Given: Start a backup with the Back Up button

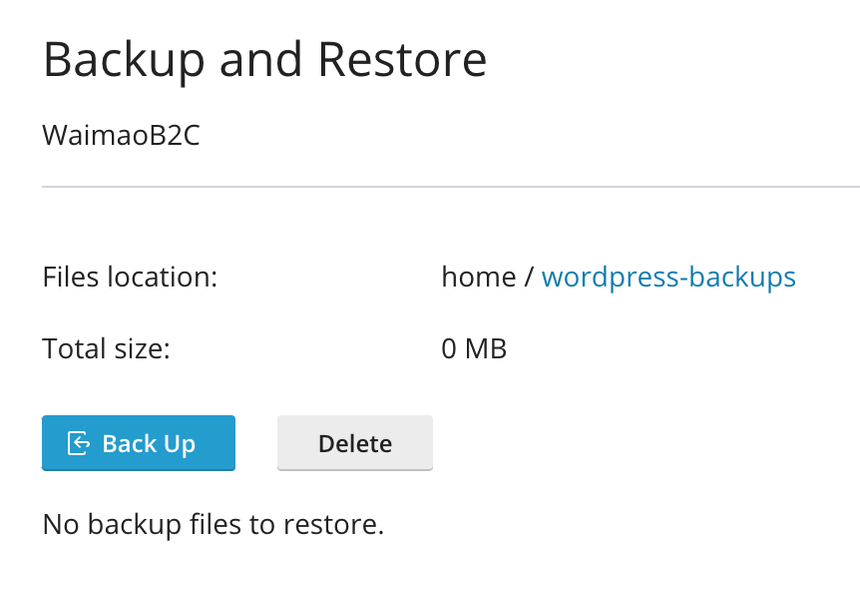Looking at the screenshot, I should [138, 442].
